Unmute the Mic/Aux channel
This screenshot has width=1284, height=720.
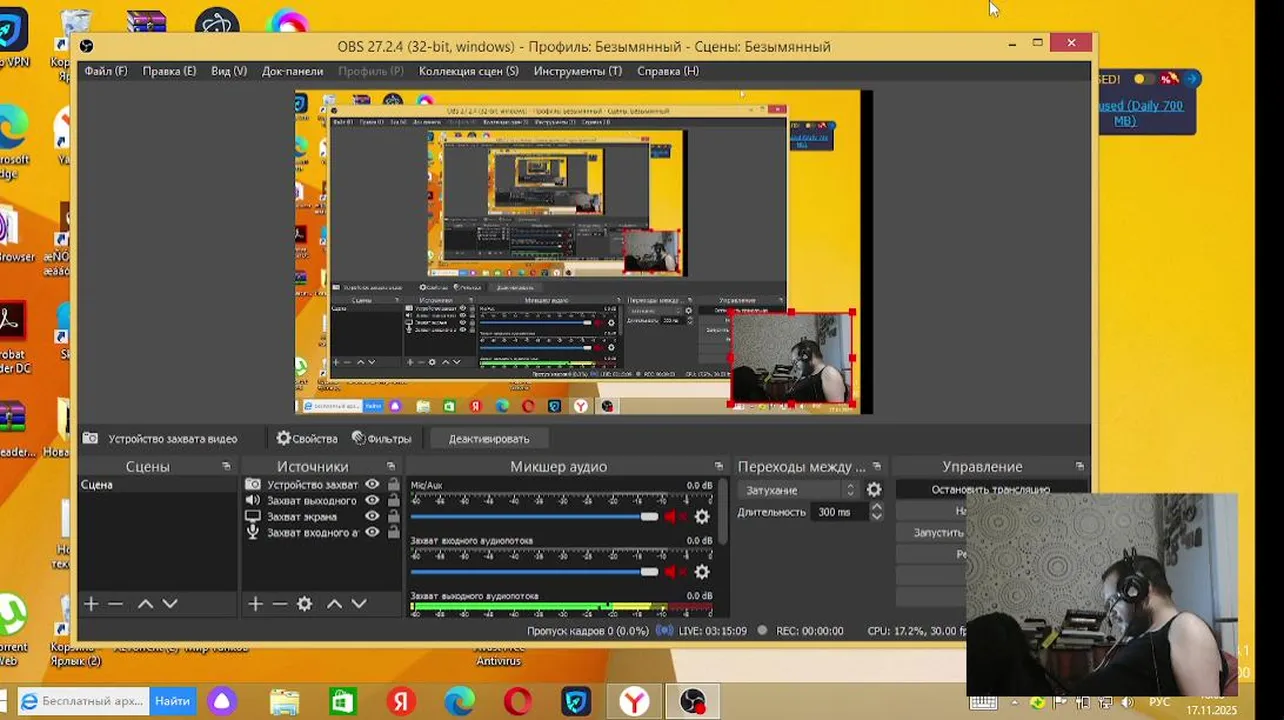[673, 517]
